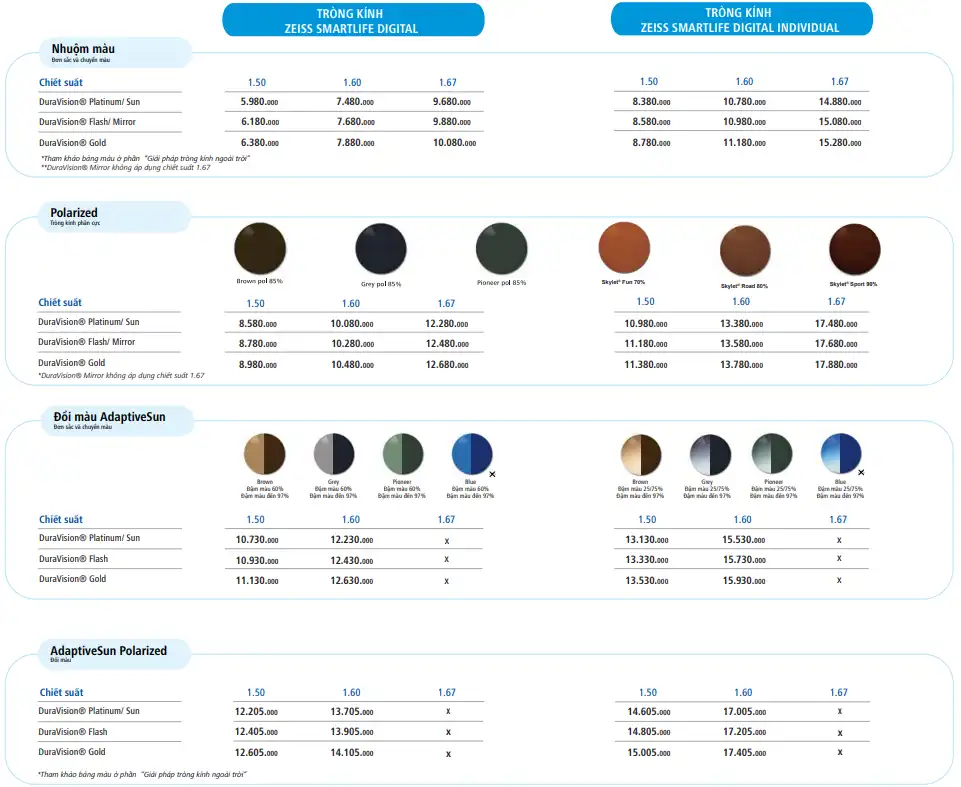The image size is (961, 787).
Task: Click the 15.930.000 price cell
Action: [x=744, y=581]
